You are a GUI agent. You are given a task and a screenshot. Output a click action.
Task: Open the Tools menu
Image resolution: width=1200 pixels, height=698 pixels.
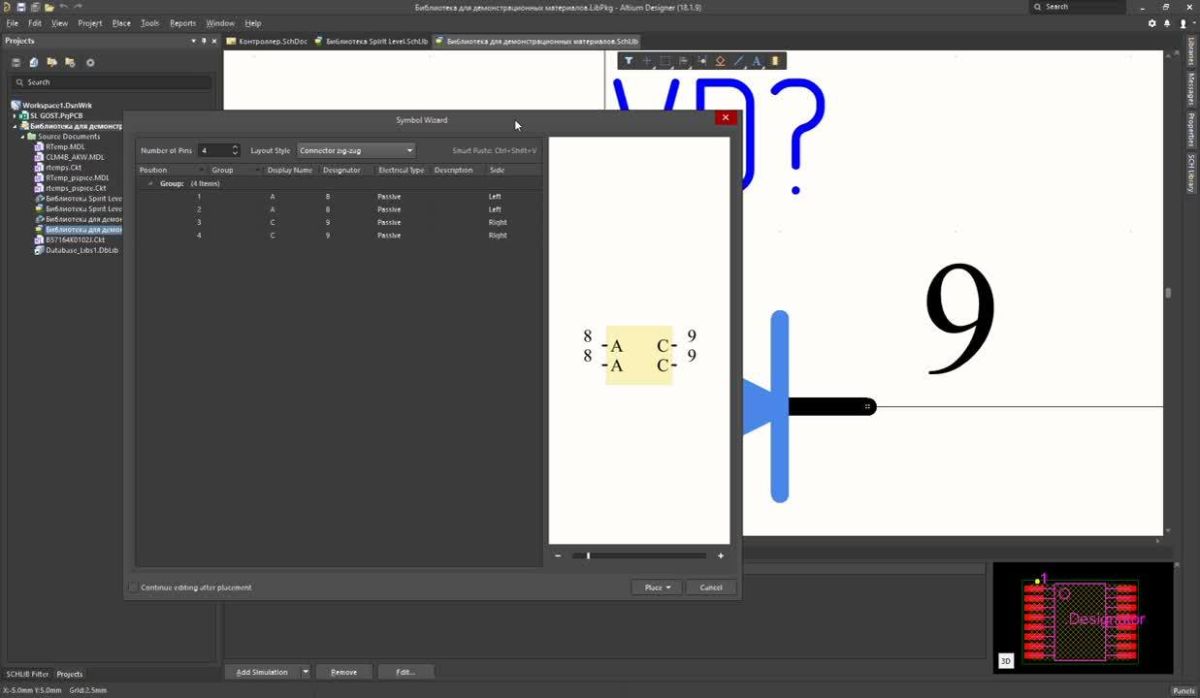coord(149,23)
